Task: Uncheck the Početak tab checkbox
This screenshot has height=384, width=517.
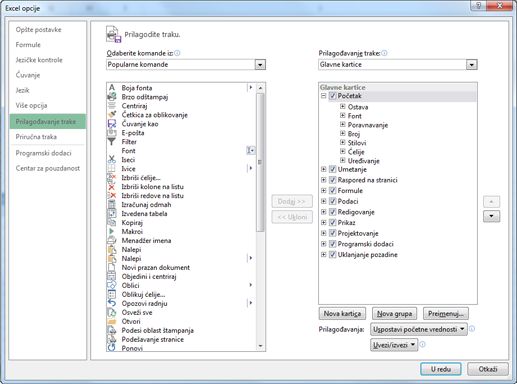Action: 332,96
